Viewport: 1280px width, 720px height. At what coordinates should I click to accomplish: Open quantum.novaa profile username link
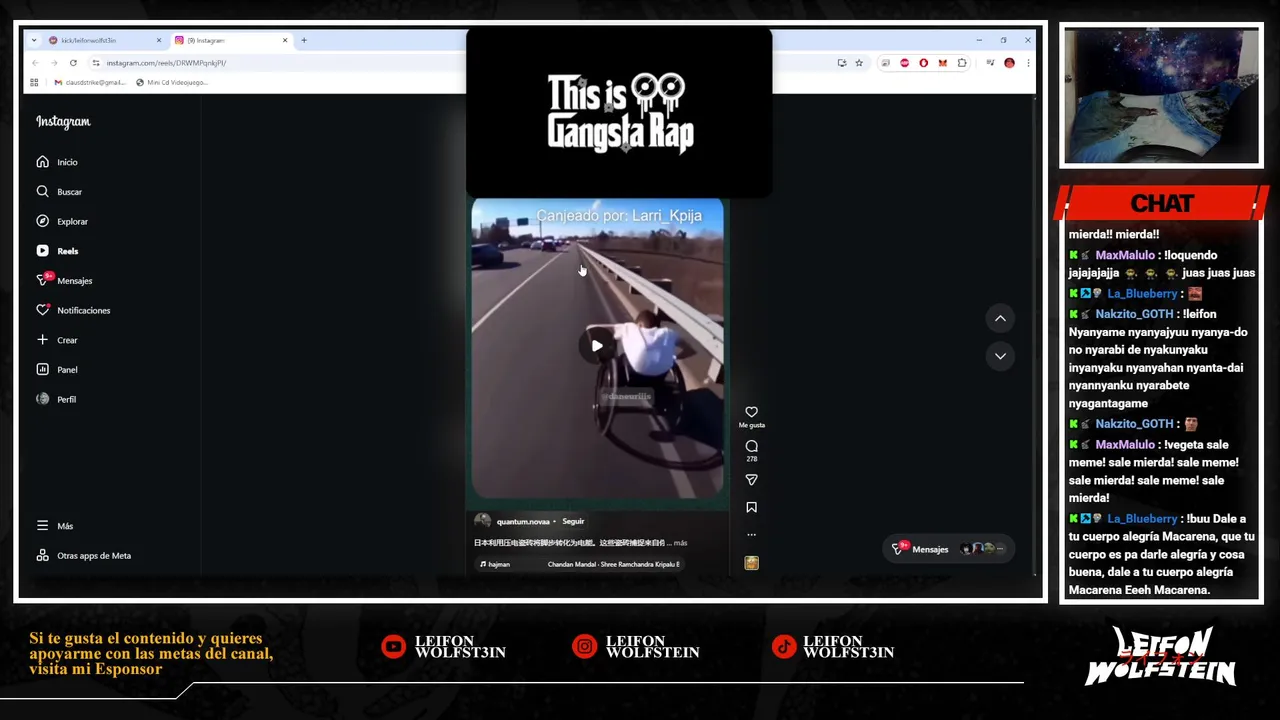(523, 522)
